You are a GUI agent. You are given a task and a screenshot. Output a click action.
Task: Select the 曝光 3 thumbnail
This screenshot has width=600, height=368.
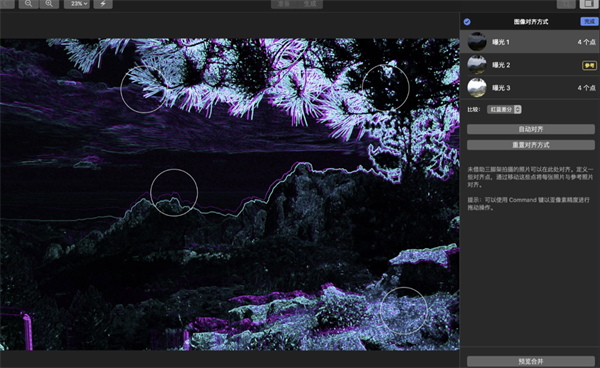pyautogui.click(x=477, y=88)
